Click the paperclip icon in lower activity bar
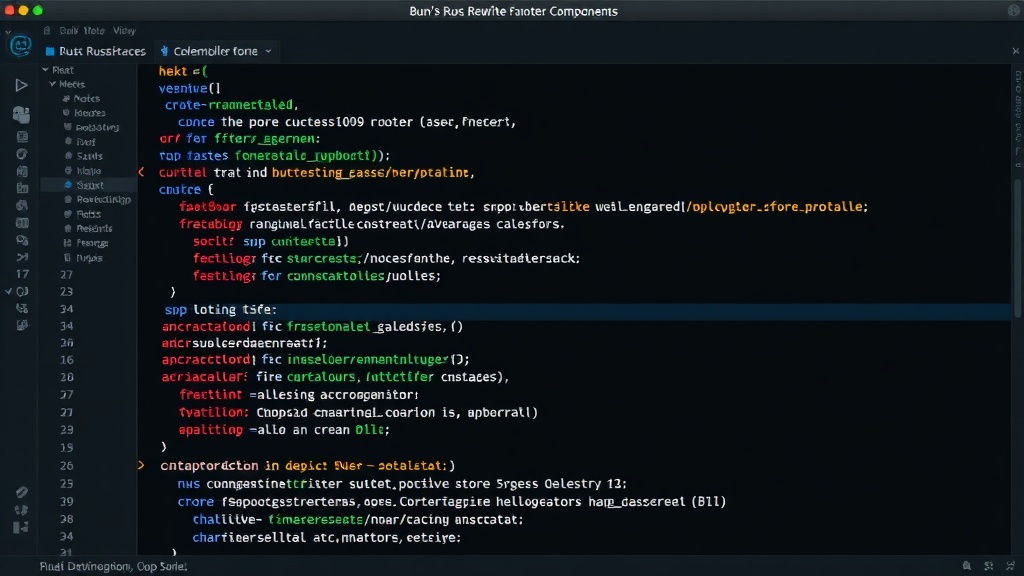 click(22, 492)
